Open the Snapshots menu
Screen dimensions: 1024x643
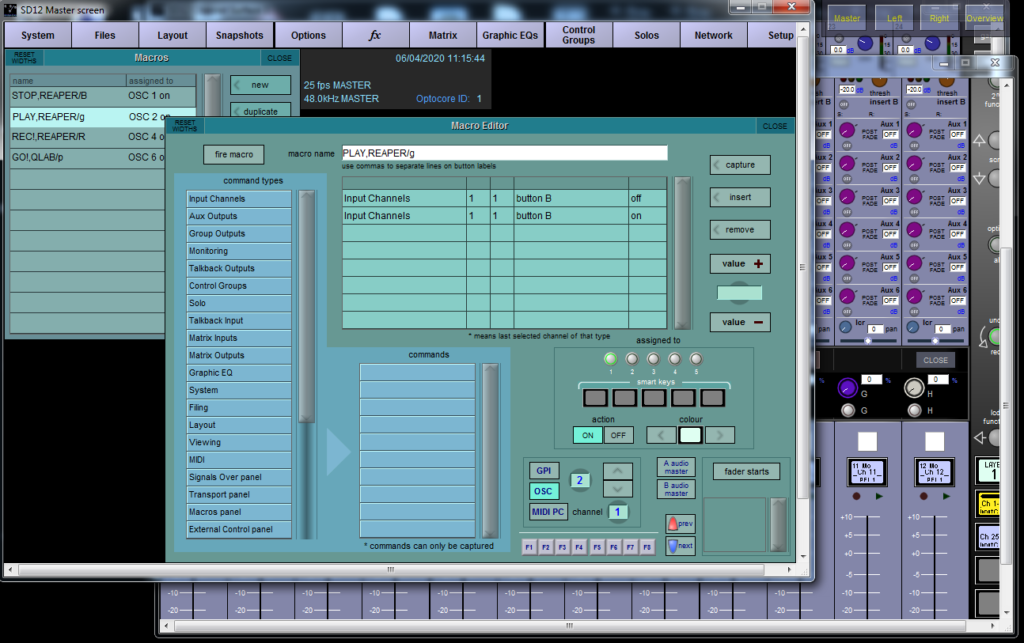click(x=240, y=35)
